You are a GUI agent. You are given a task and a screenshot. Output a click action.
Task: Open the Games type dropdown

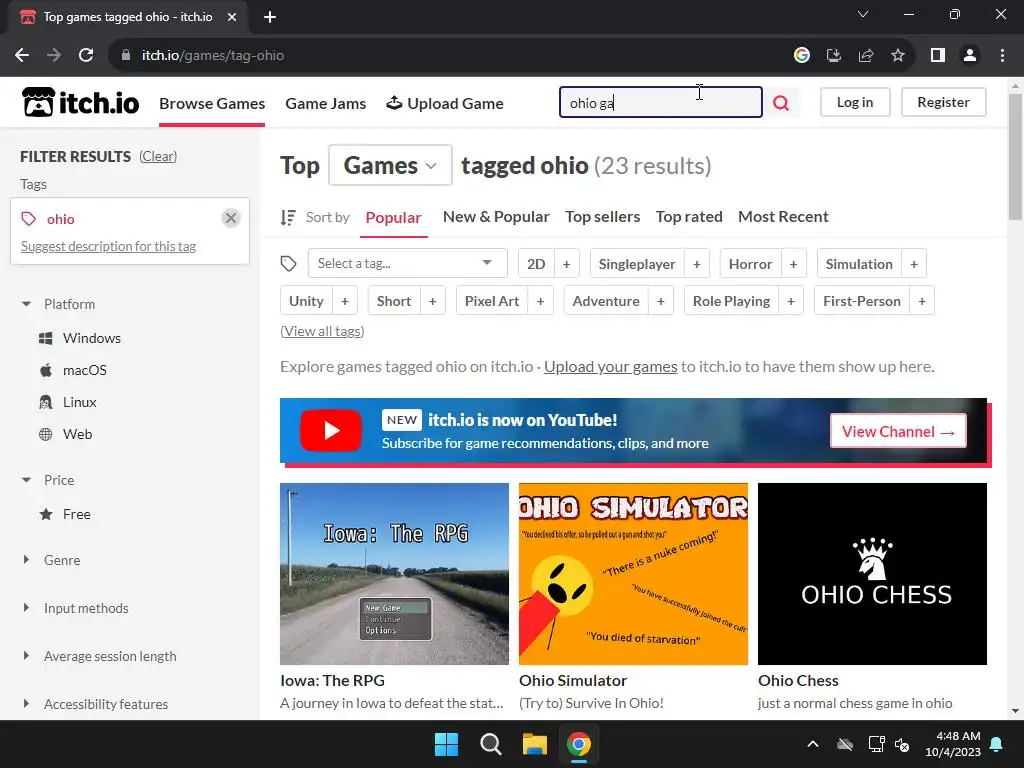[x=390, y=165]
